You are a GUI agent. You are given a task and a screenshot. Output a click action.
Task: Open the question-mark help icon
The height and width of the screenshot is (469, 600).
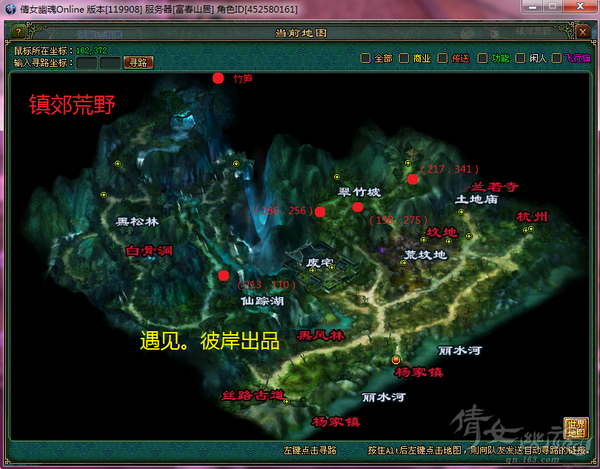click(18, 32)
